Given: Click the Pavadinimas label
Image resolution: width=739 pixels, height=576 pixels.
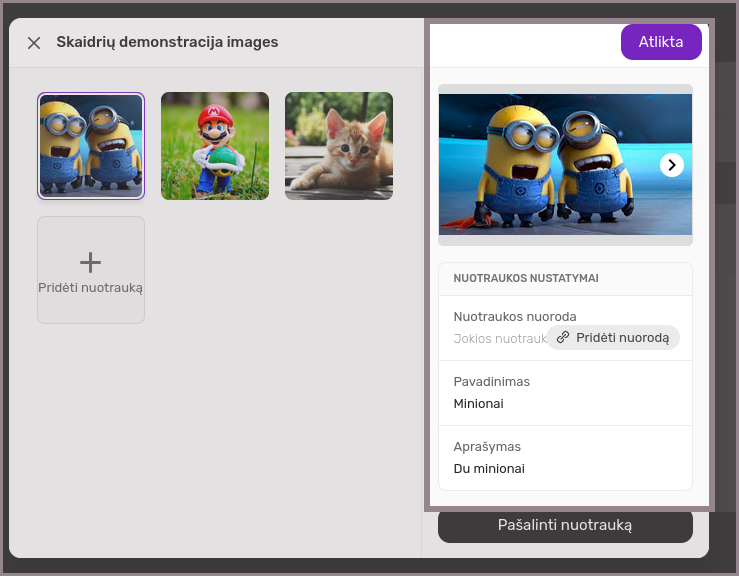Looking at the screenshot, I should click(x=491, y=382).
